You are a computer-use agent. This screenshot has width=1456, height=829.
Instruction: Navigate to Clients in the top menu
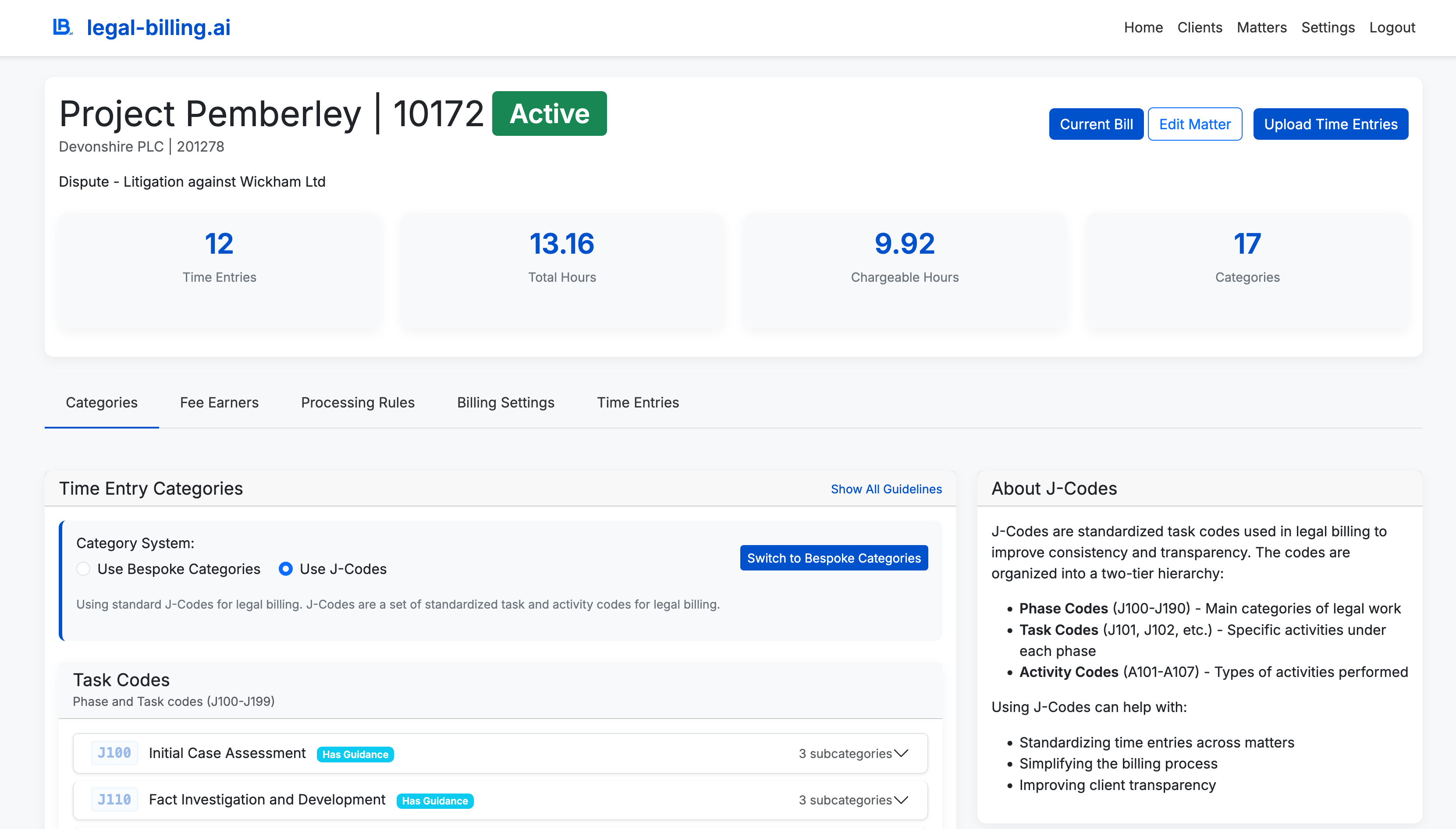click(x=1199, y=27)
